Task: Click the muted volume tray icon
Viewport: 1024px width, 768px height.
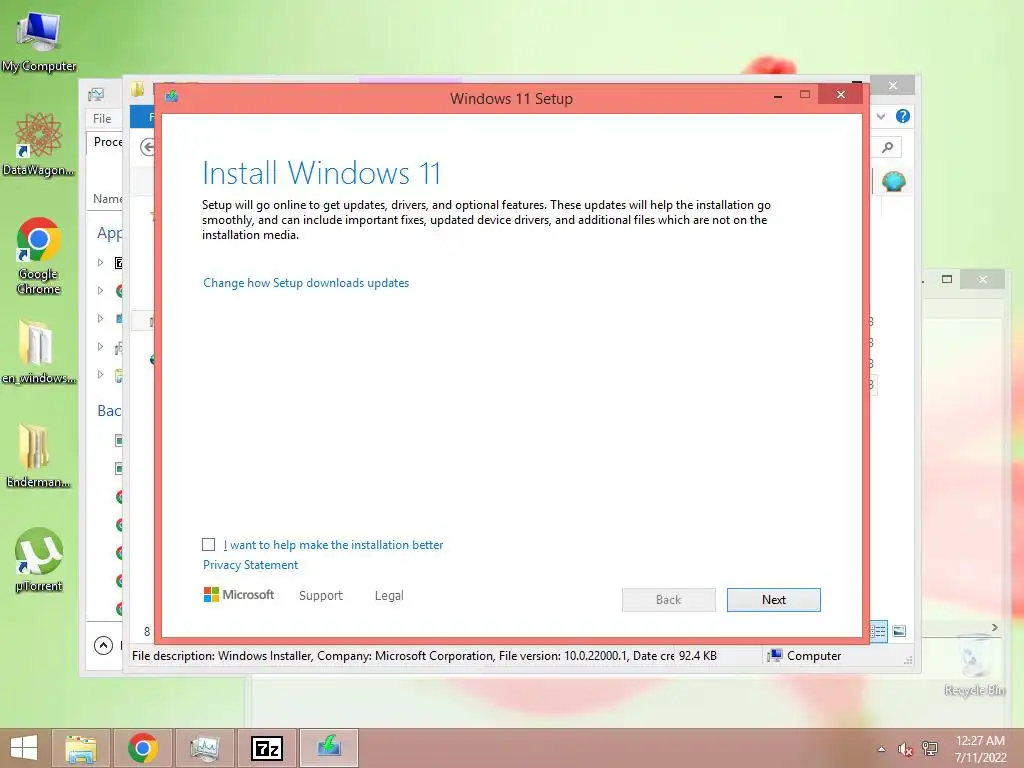Action: tap(905, 749)
